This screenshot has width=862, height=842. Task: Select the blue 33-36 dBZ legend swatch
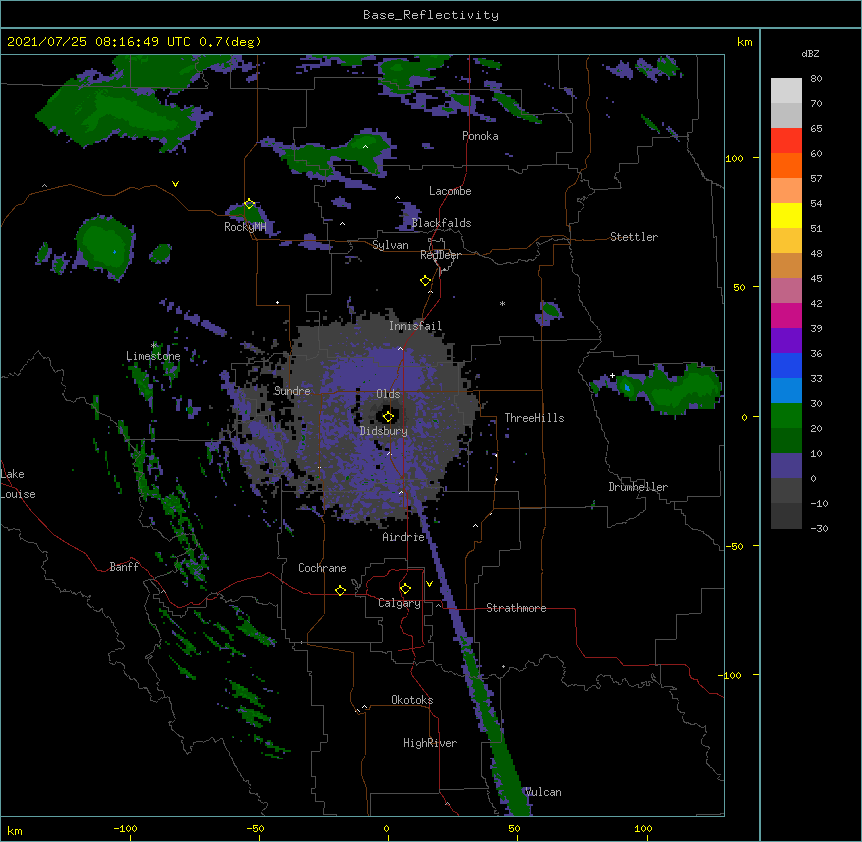tap(786, 365)
